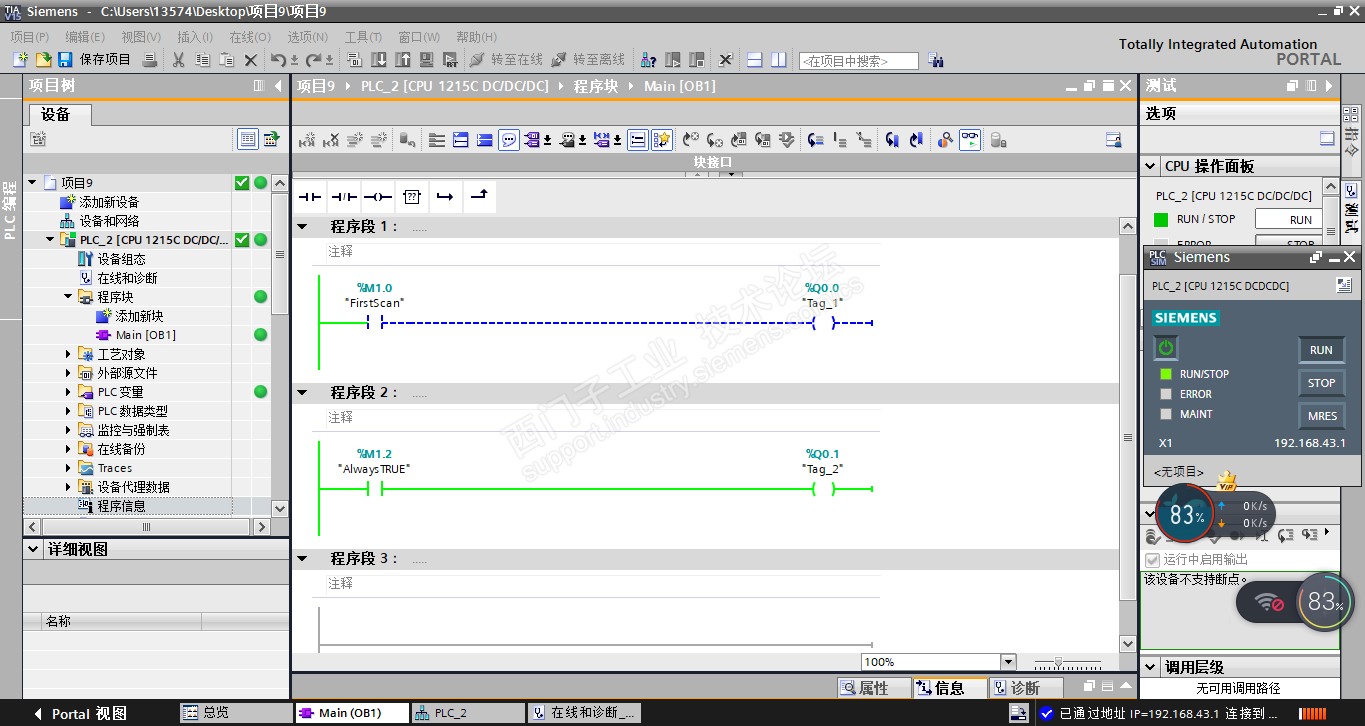Click the print icon in main toolbar
Image resolution: width=1365 pixels, height=726 pixels.
coord(150,60)
